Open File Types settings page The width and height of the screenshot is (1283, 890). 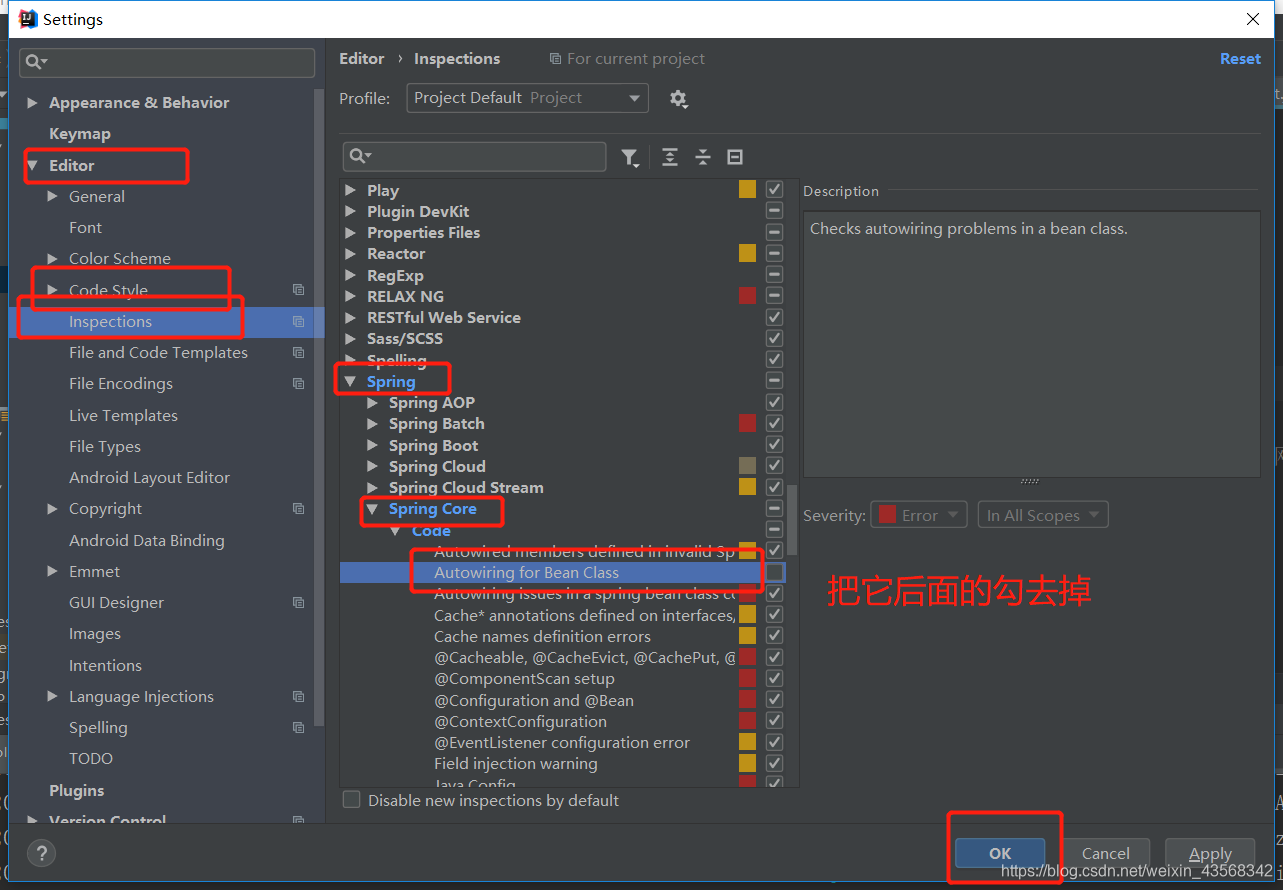click(105, 447)
